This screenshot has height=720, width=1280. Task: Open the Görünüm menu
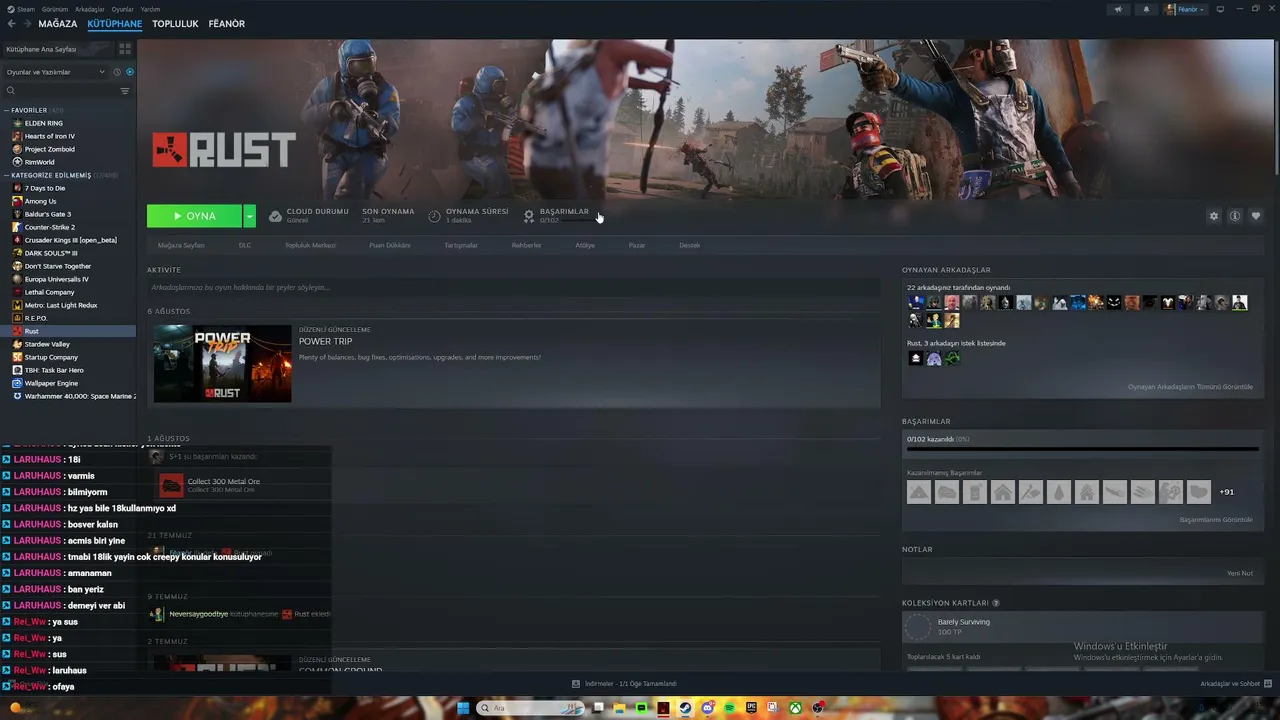56,9
